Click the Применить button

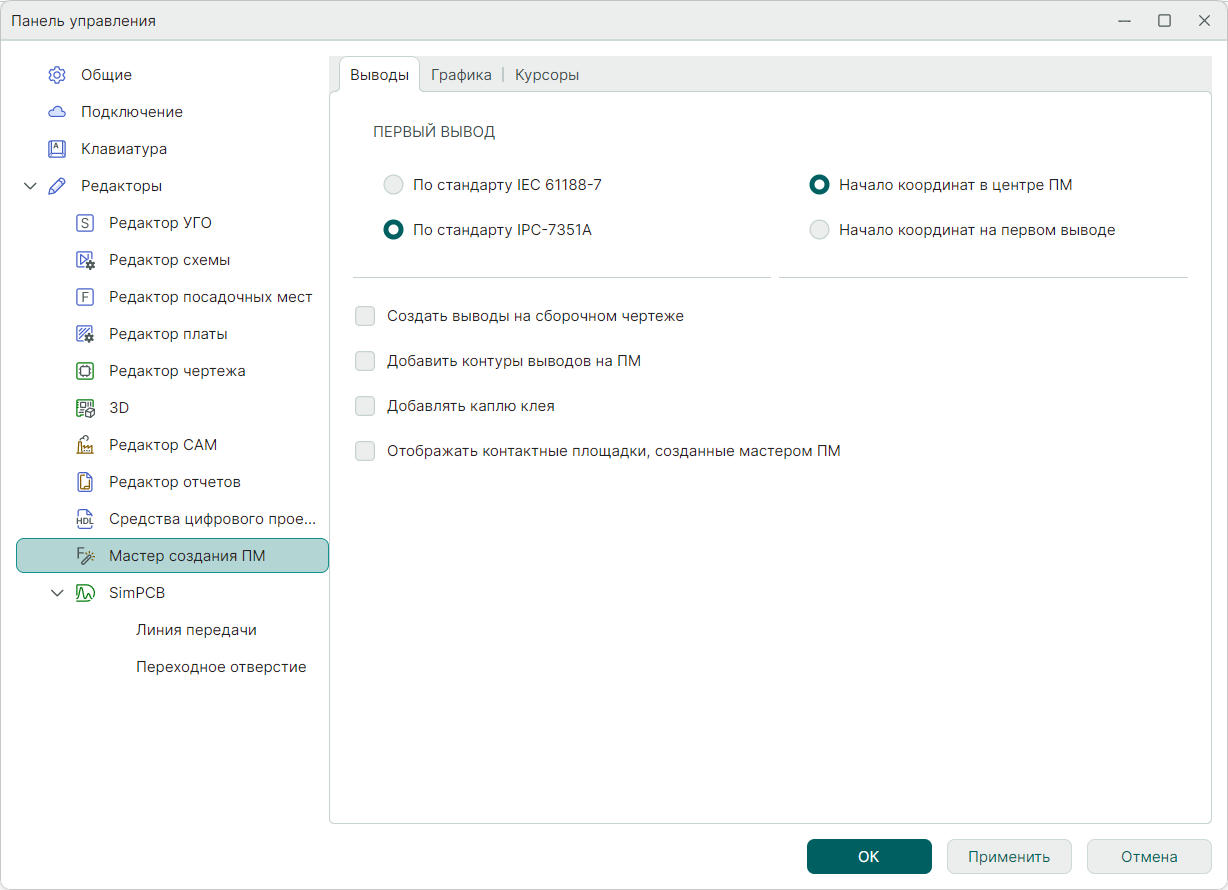[x=1009, y=857]
